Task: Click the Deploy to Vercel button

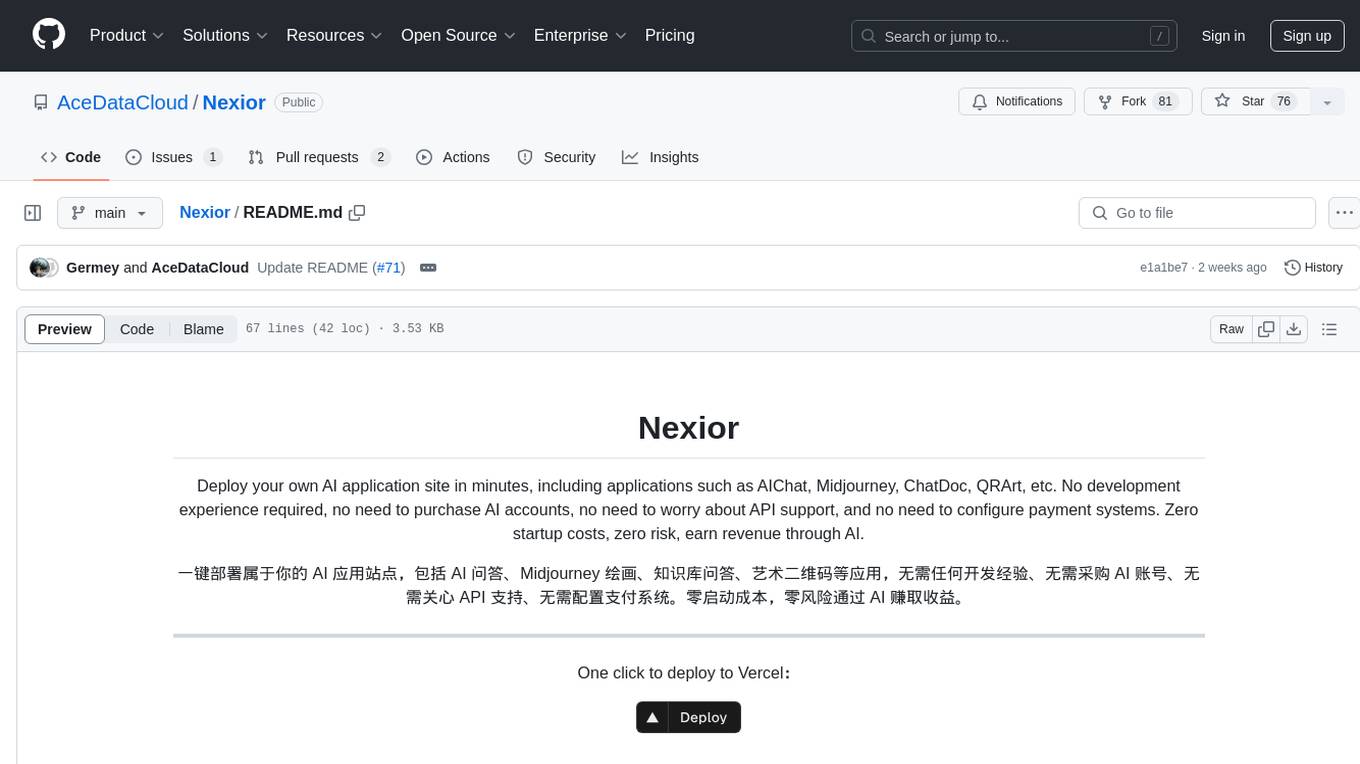Action: [688, 717]
